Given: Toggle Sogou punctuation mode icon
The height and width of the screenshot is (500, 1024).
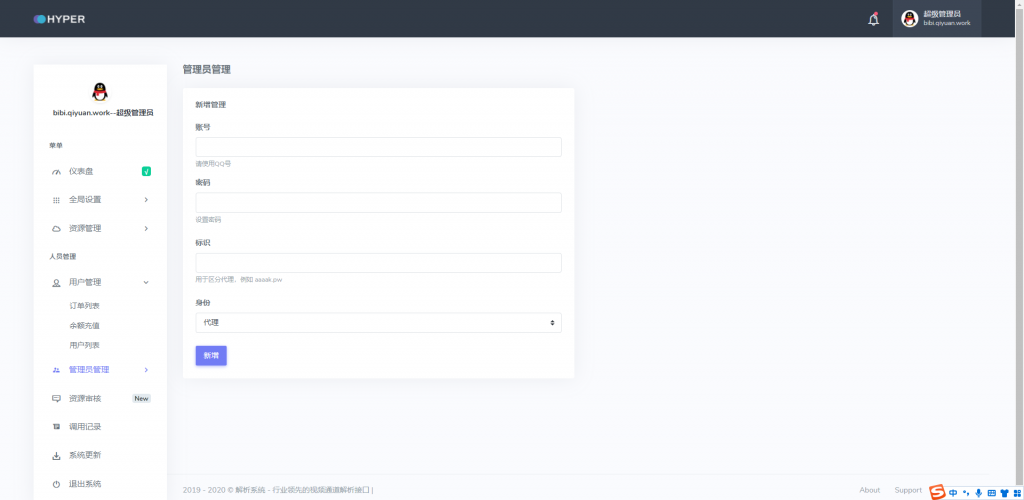Looking at the screenshot, I should click(x=966, y=492).
